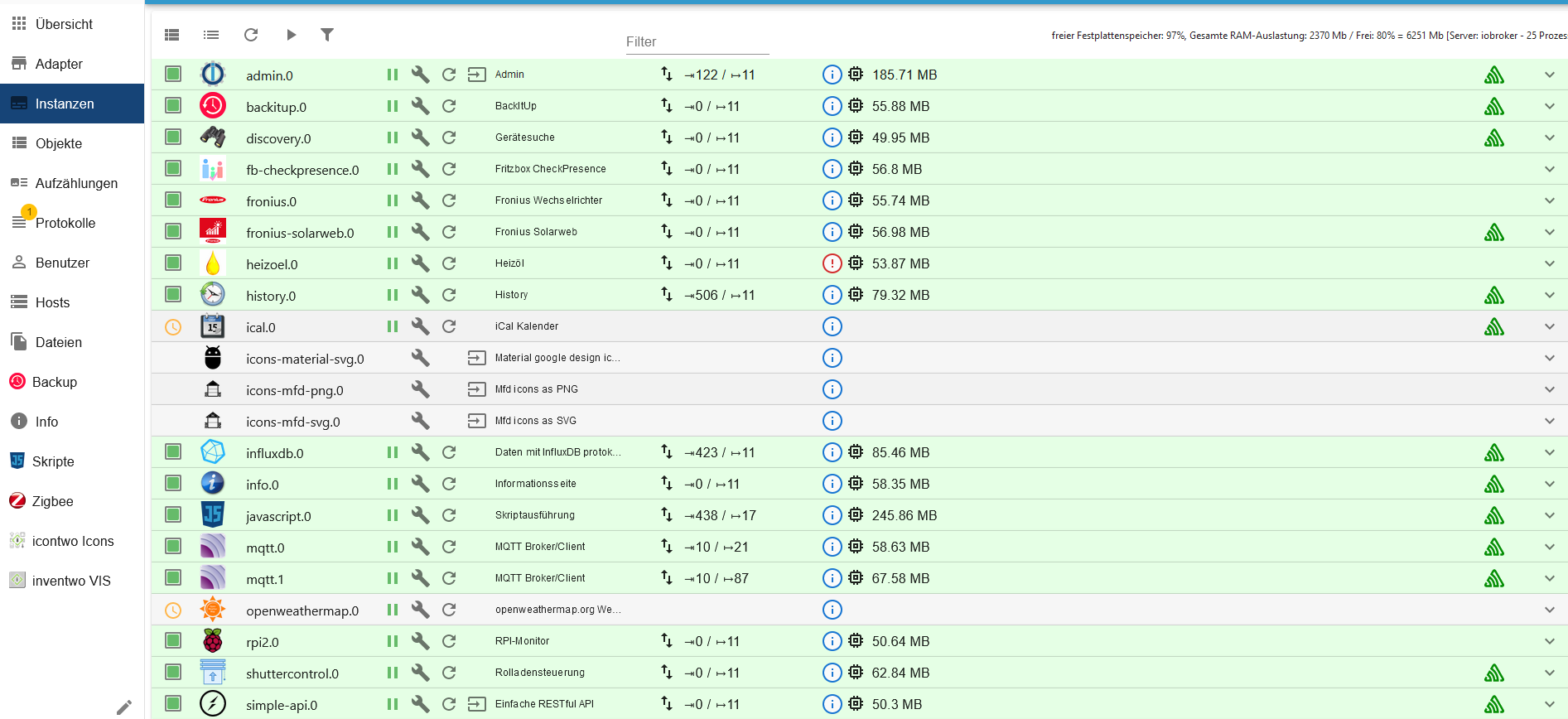Open the Benutzer users page
Image resolution: width=1568 pixels, height=719 pixels.
click(x=72, y=263)
